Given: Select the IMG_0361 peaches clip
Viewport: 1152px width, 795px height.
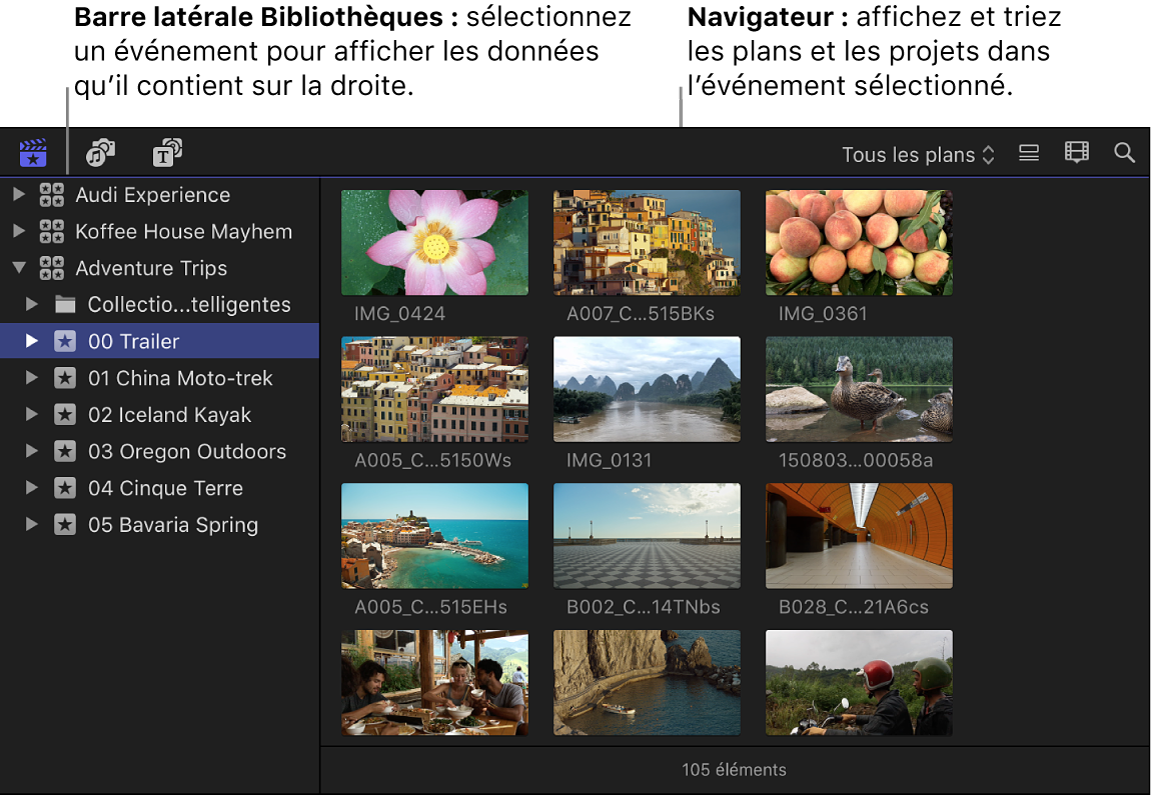Looking at the screenshot, I should (858, 242).
